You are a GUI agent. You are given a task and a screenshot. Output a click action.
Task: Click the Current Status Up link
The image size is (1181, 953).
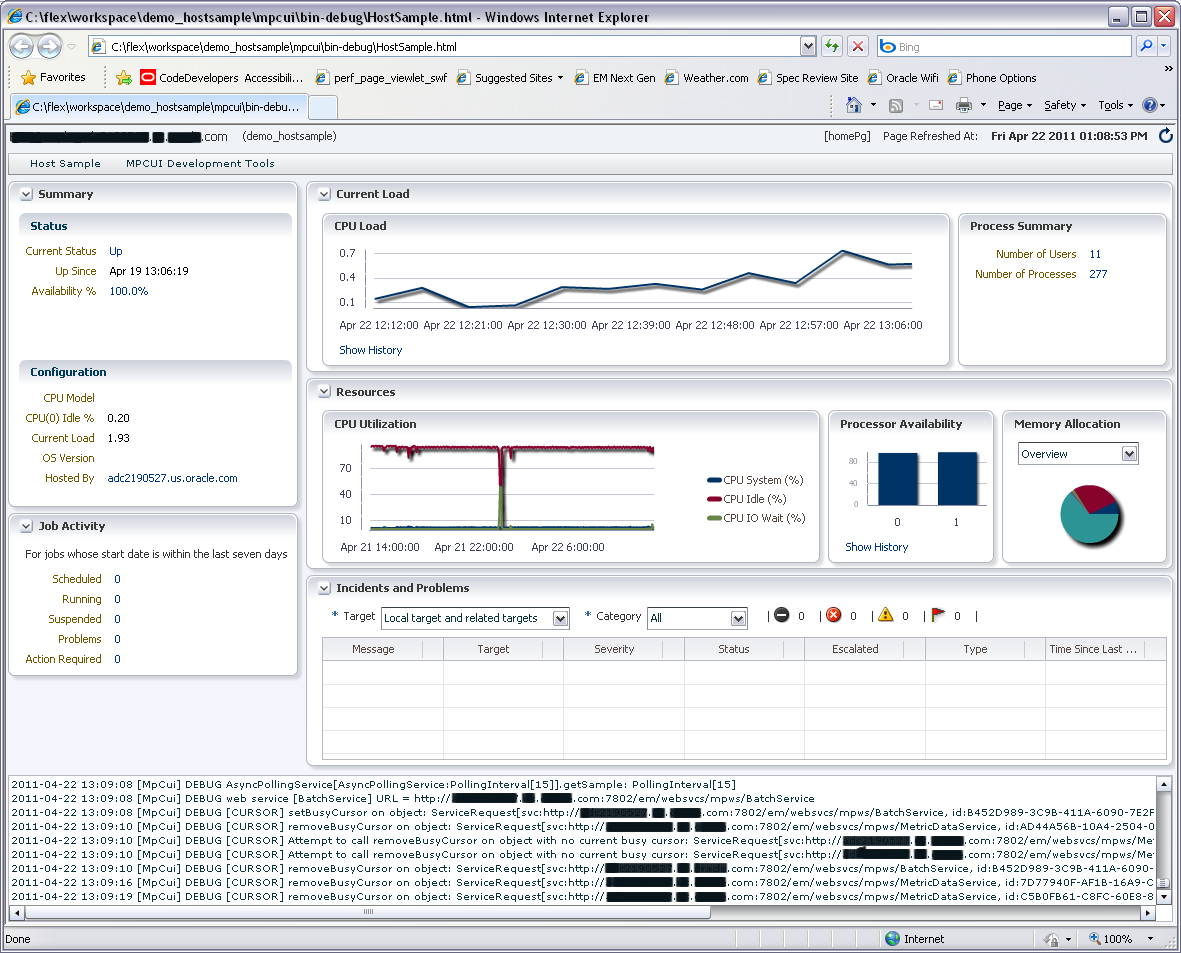click(115, 251)
